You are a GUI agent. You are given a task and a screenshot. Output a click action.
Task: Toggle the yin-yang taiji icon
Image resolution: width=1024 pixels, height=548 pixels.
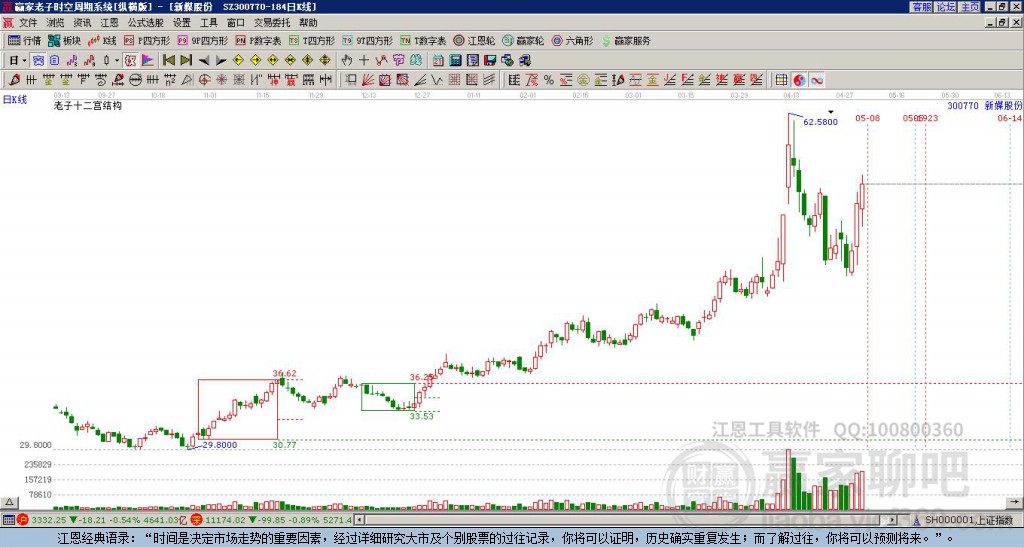tap(799, 80)
